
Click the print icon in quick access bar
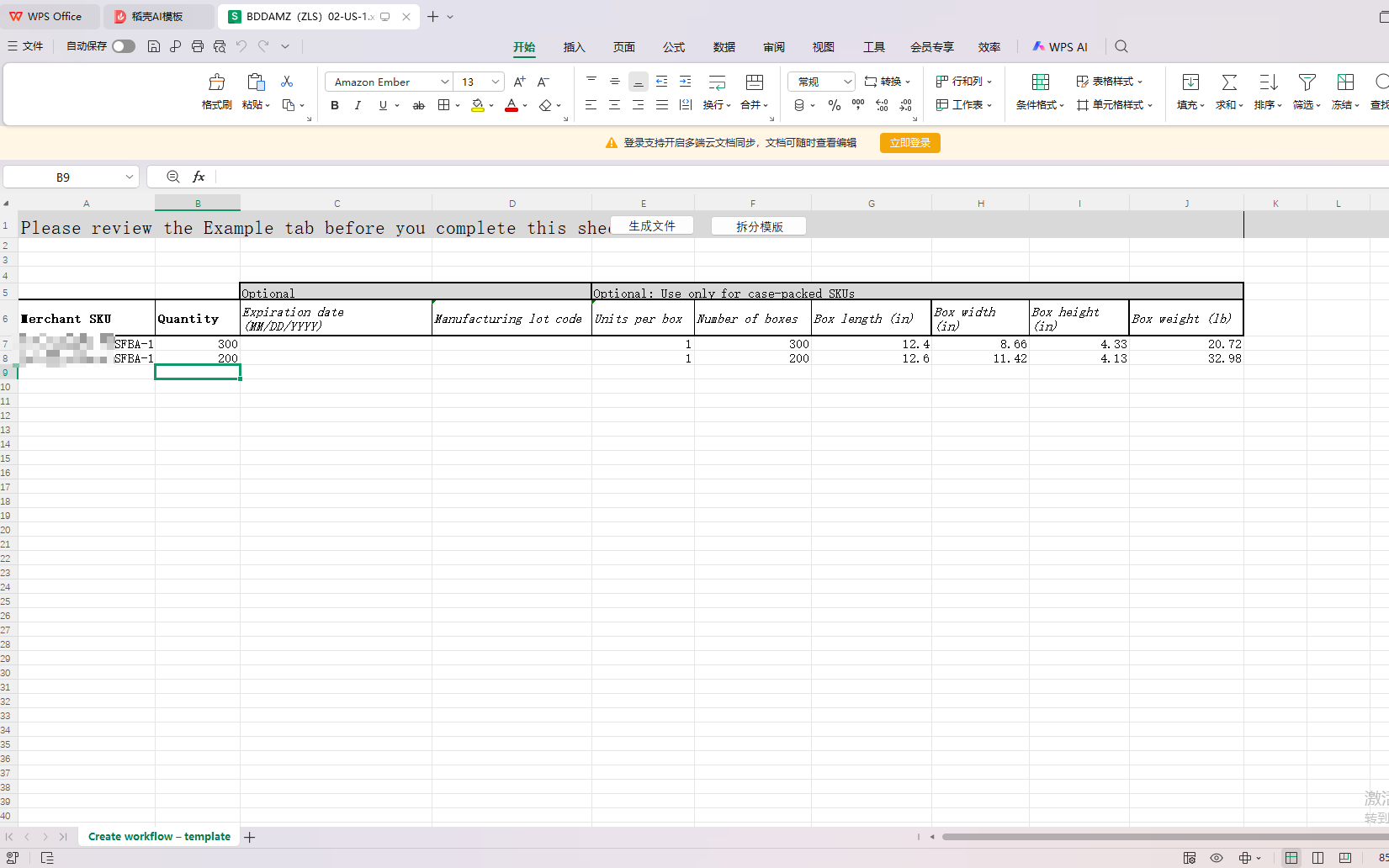pos(198,46)
